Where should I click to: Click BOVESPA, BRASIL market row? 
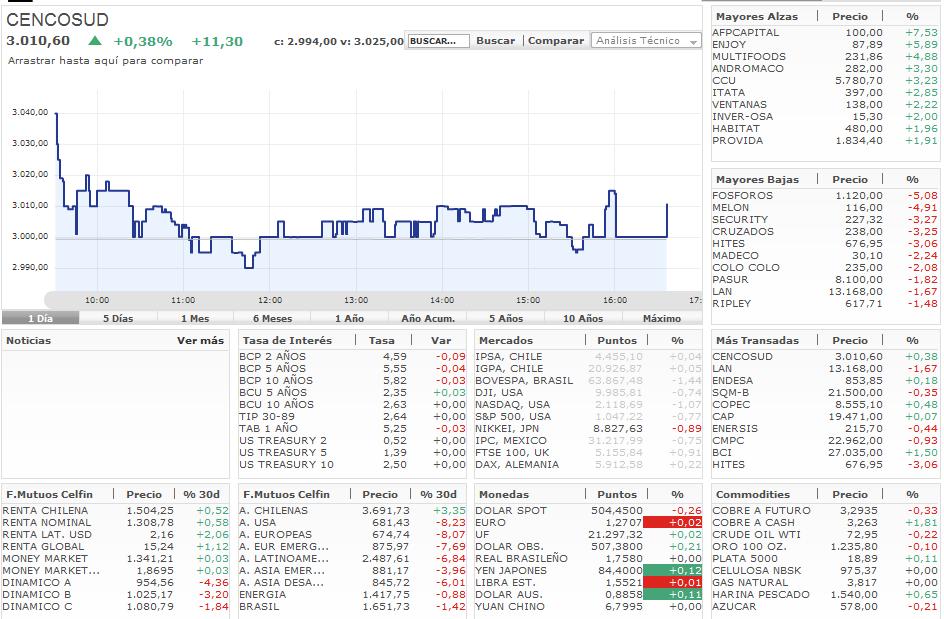point(588,381)
